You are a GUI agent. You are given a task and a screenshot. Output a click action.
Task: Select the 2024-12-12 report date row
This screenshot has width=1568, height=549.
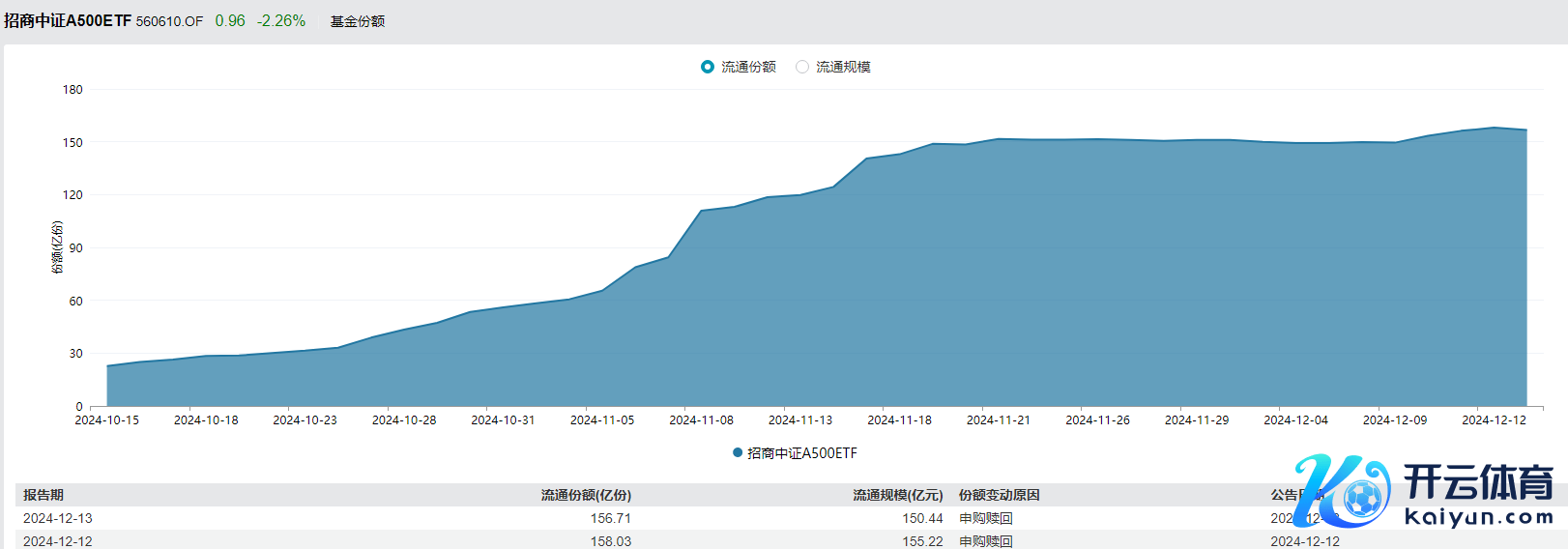click(x=58, y=541)
